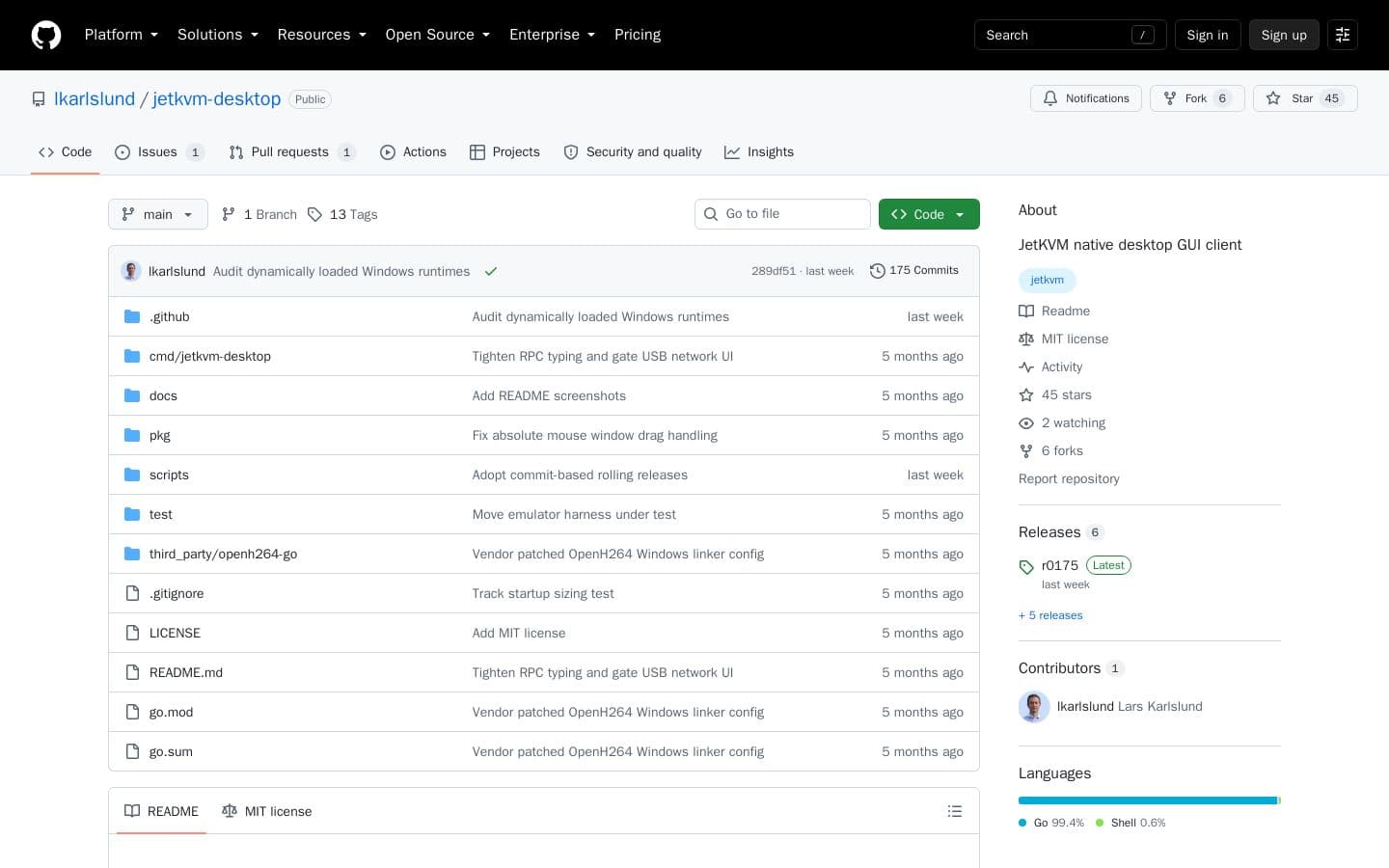Switch to the Pull requests tab
Screen dimensions: 1389x868
pyautogui.click(x=292, y=152)
